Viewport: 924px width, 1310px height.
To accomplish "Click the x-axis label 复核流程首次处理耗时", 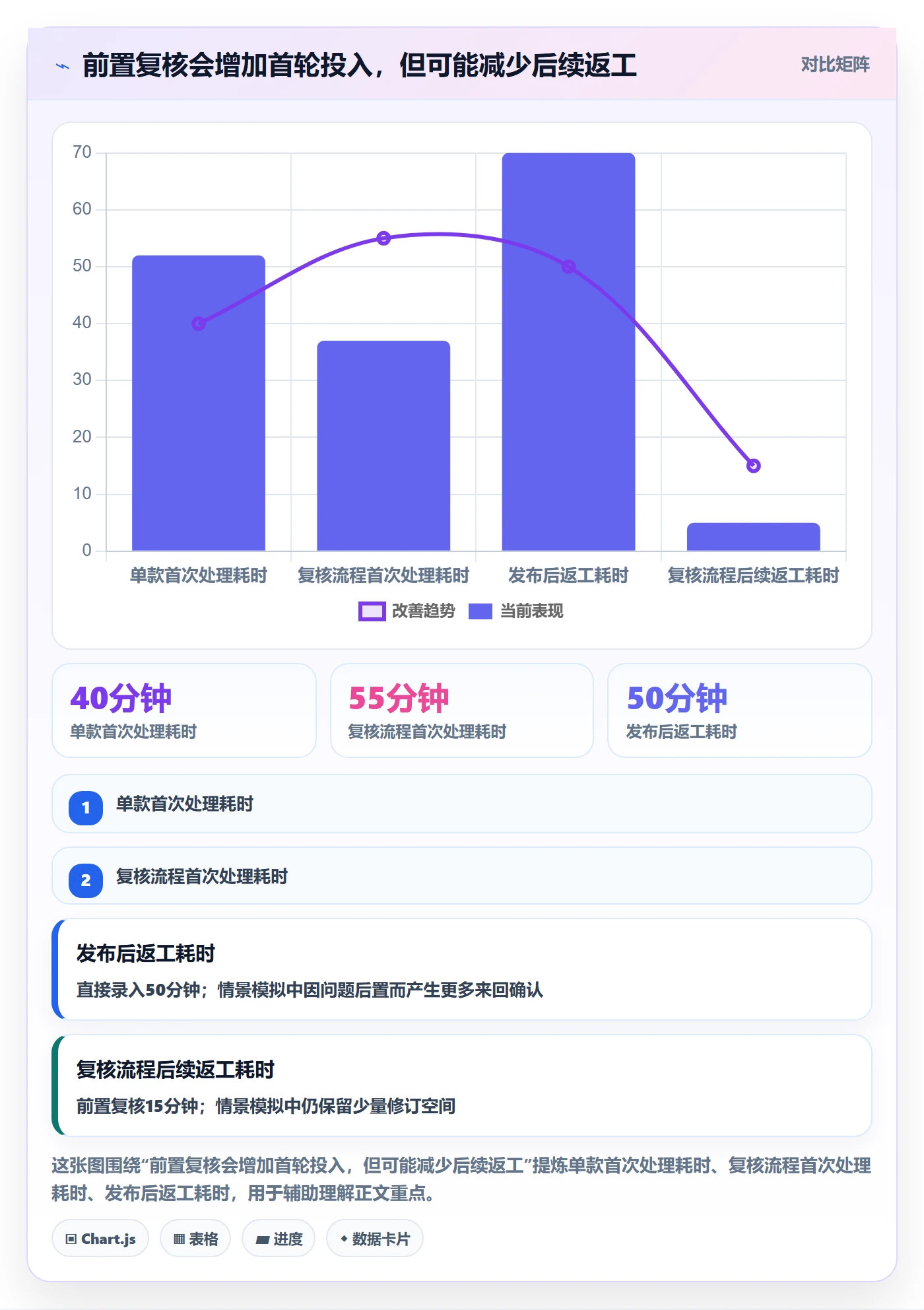I will pyautogui.click(x=383, y=576).
